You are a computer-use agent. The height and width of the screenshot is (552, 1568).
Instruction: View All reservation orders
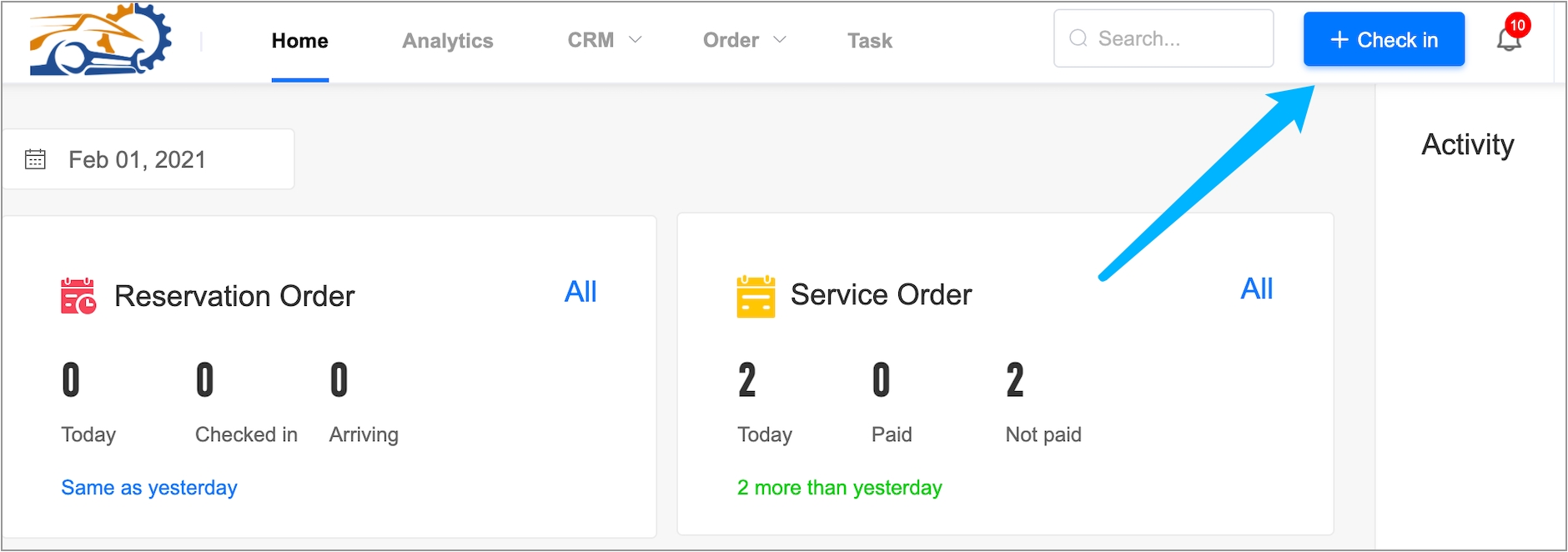580,292
